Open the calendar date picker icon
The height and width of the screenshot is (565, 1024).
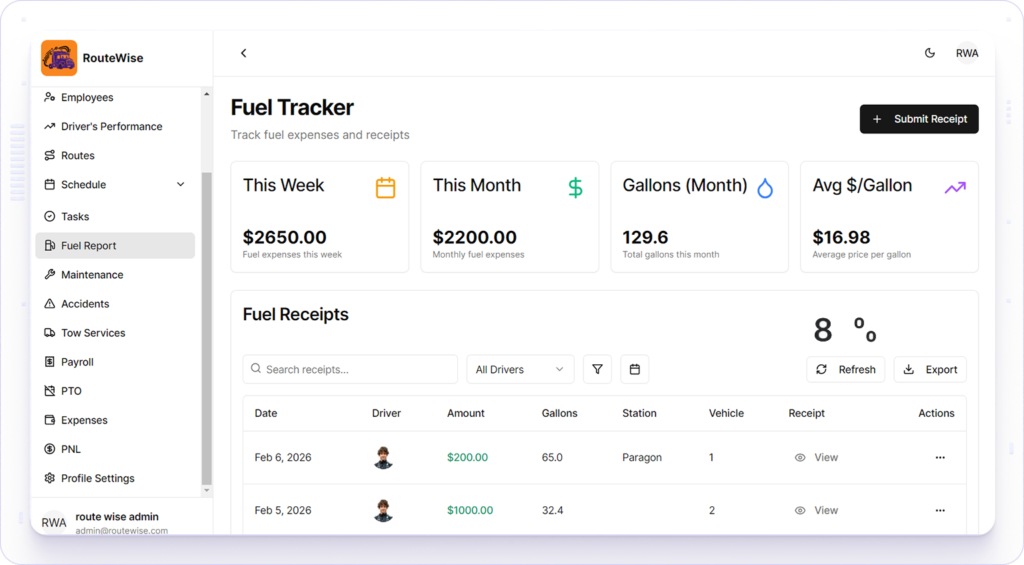click(x=634, y=369)
